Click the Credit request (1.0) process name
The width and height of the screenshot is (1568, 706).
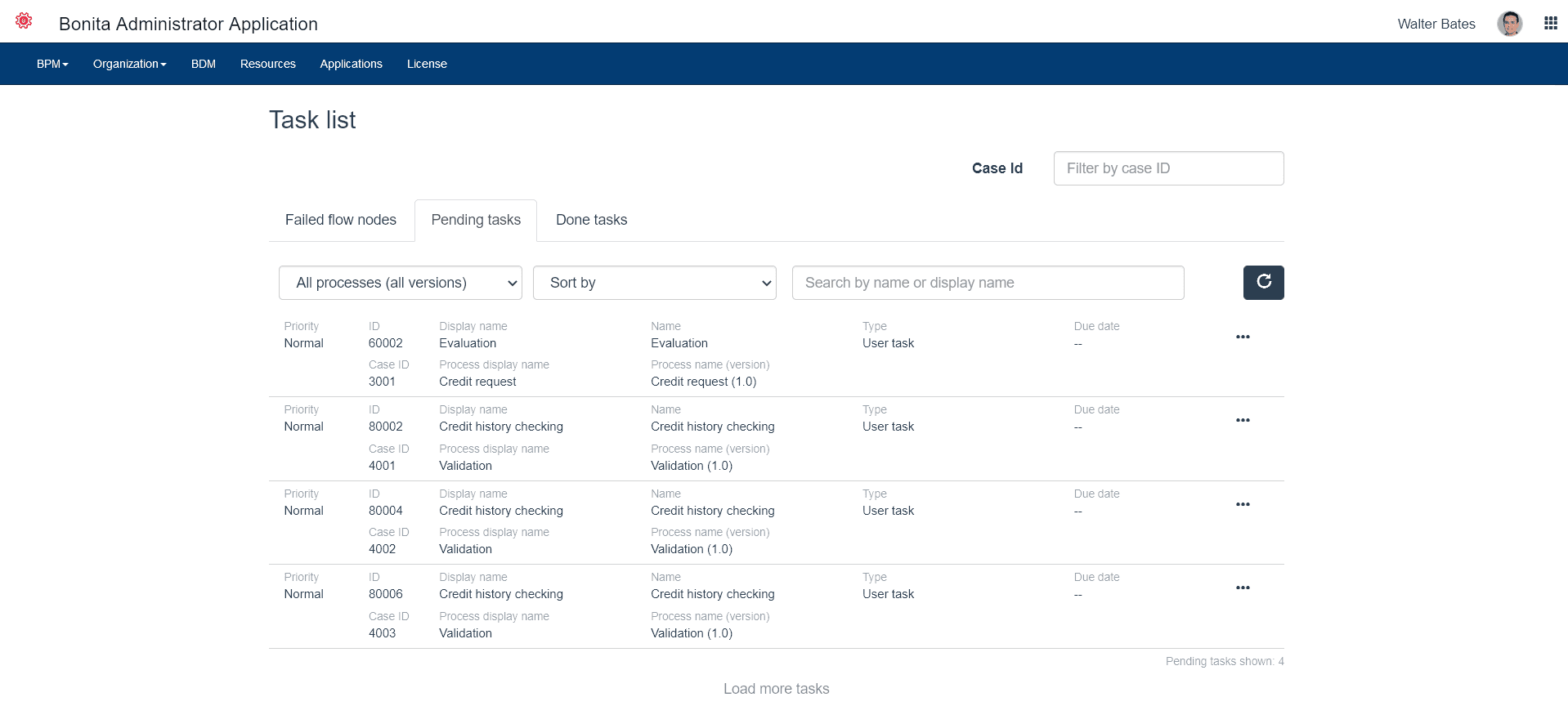[703, 382]
